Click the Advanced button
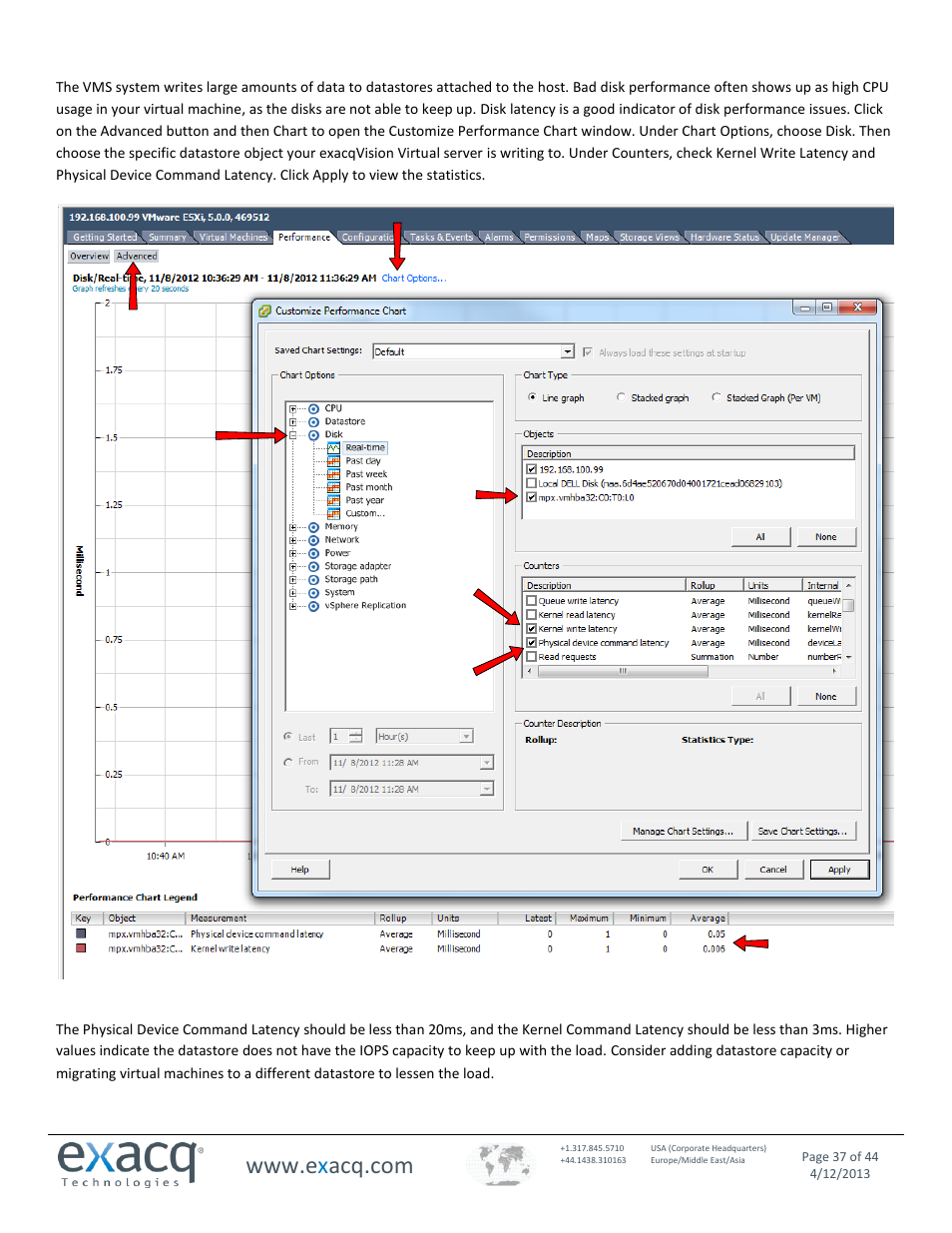The image size is (952, 1233). click(x=137, y=257)
